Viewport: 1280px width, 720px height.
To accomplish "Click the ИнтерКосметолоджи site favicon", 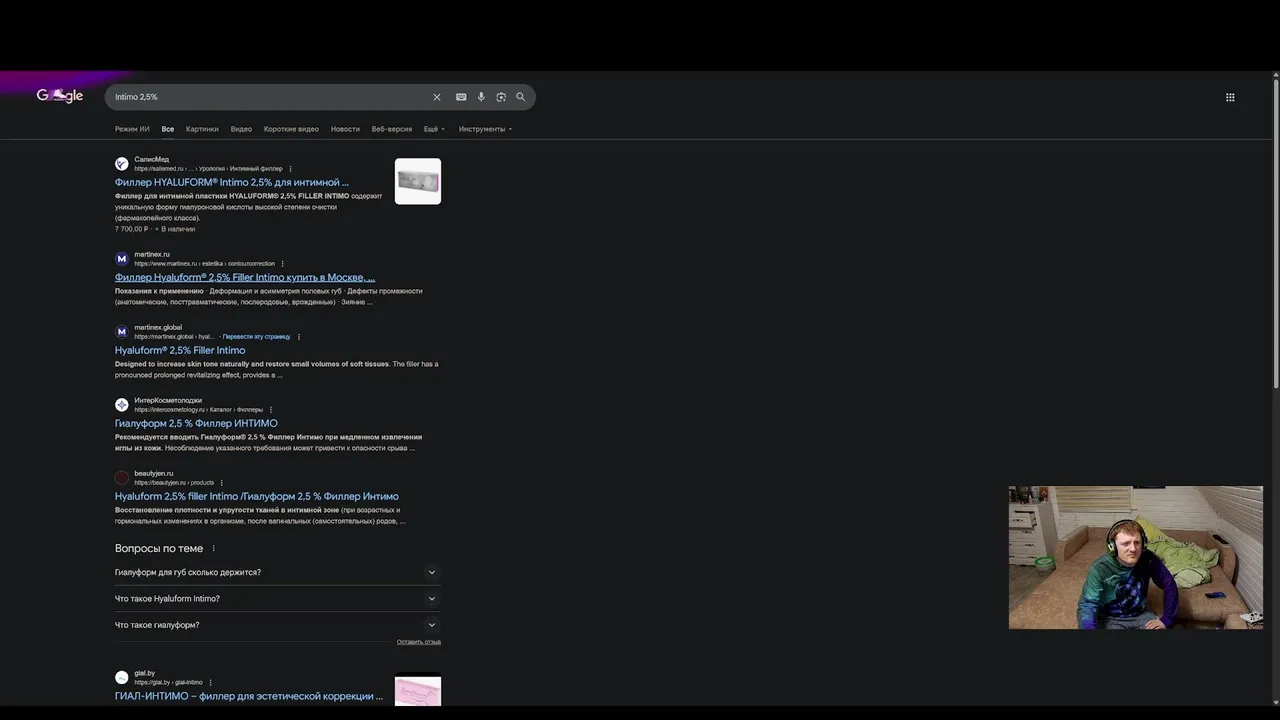I will click(122, 405).
